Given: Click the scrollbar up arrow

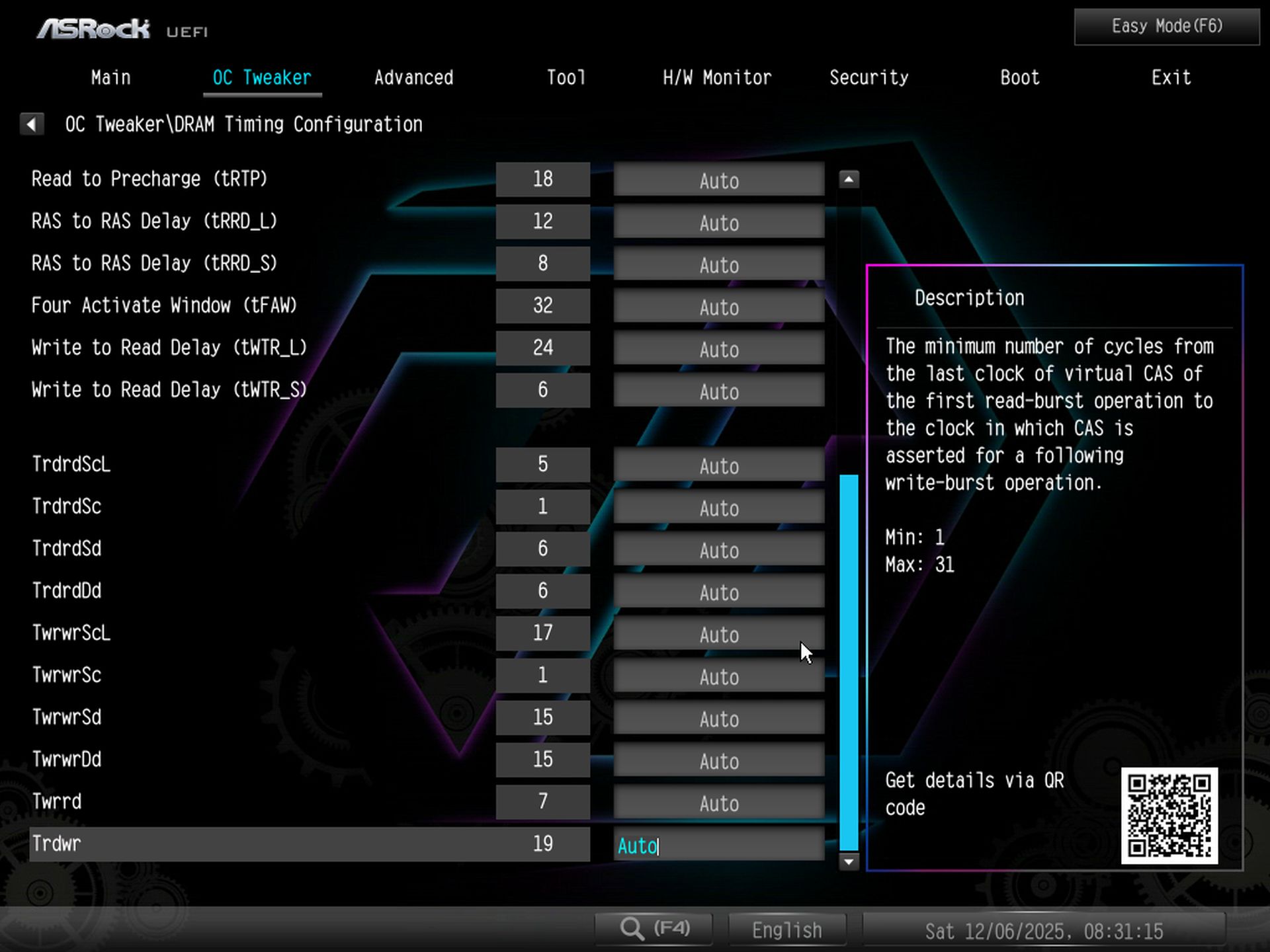Looking at the screenshot, I should pos(848,178).
